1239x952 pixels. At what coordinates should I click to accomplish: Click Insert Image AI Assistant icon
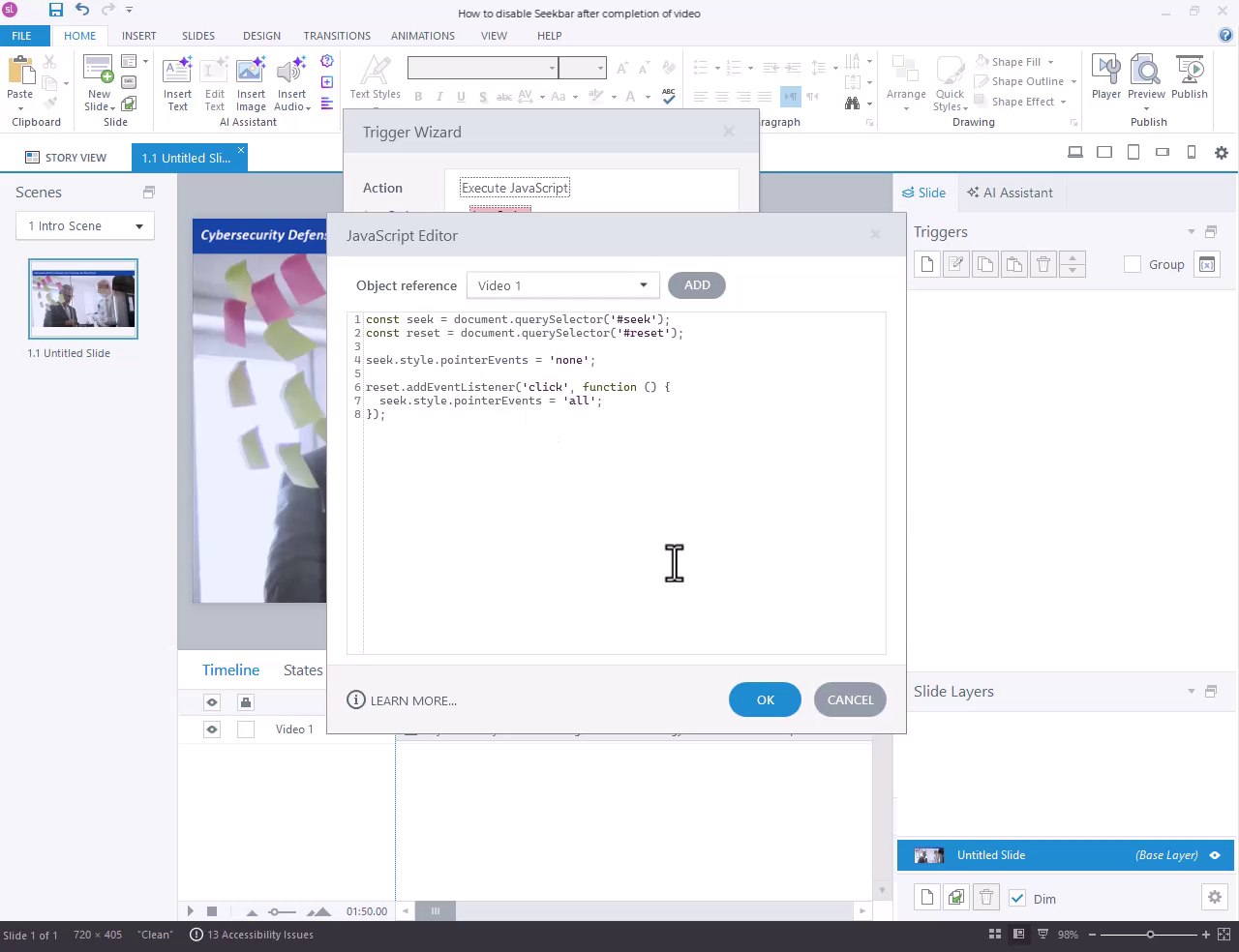pyautogui.click(x=251, y=83)
